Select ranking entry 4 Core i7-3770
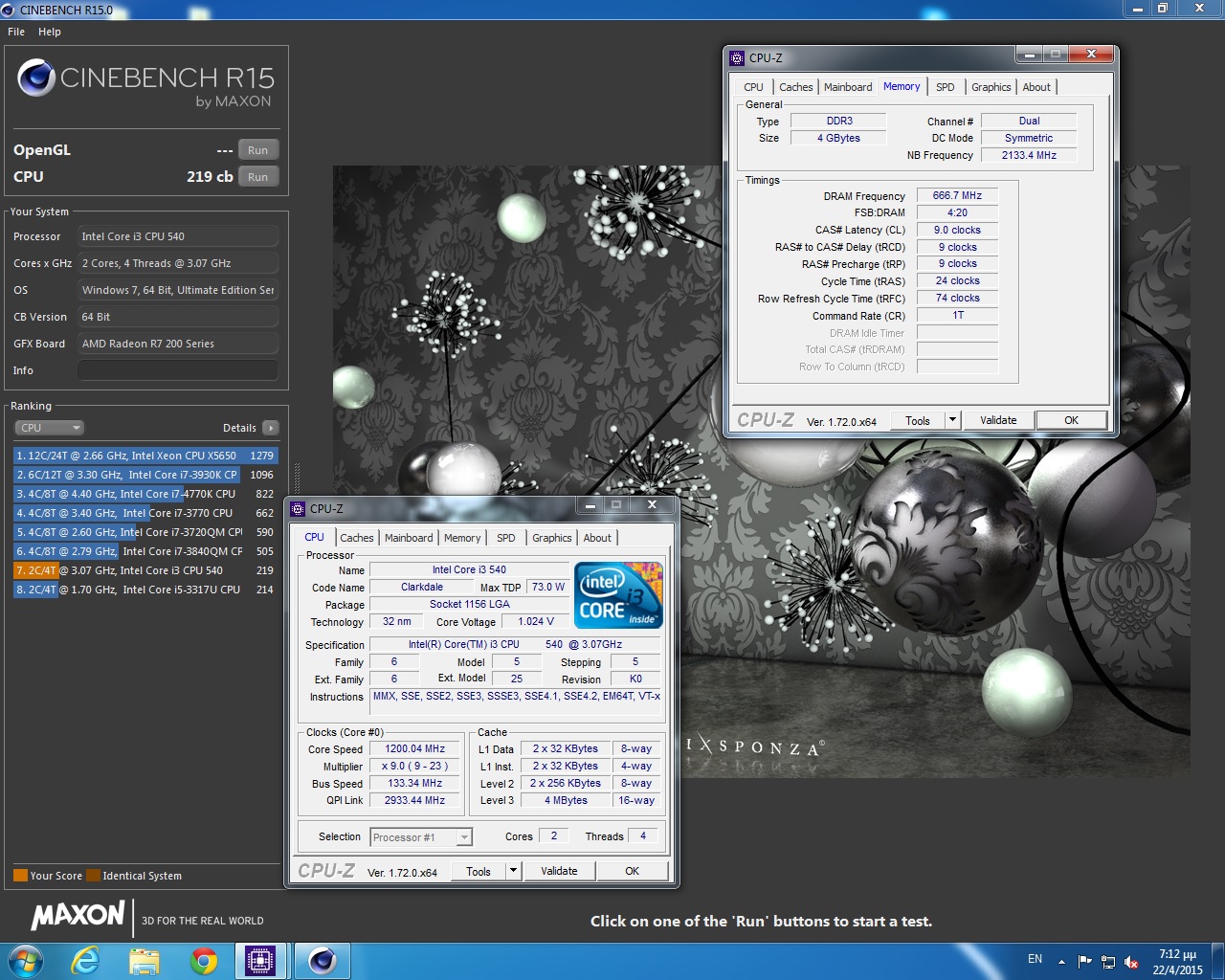Screen dimensions: 1225x980 coord(145,513)
